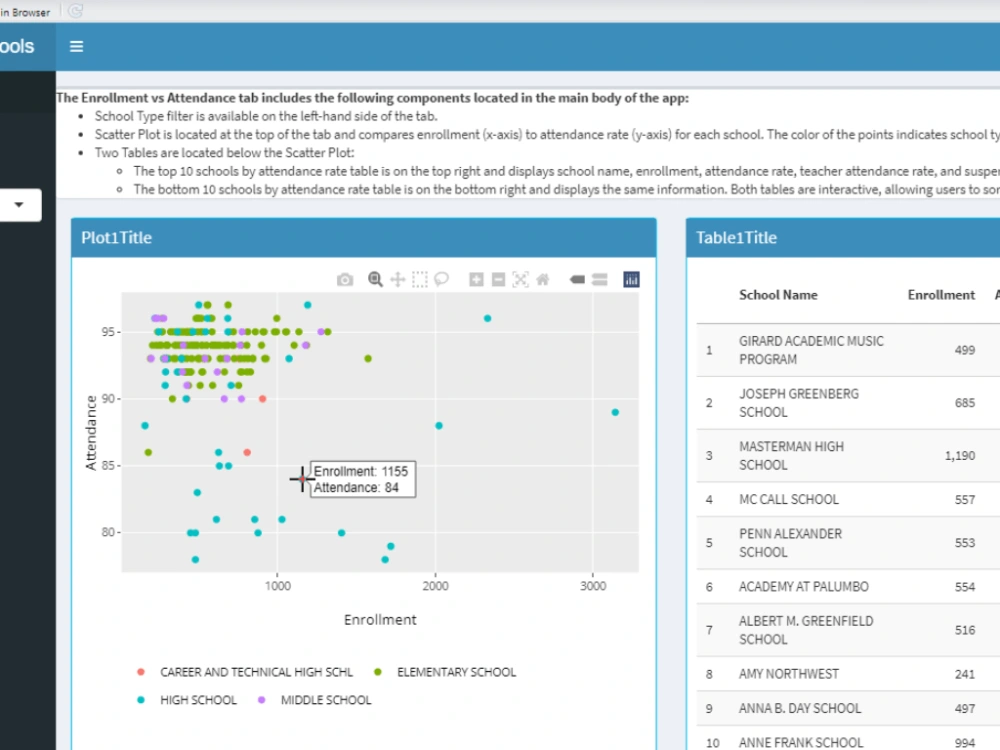Select the Zoom magnifier tool in plot toolbar
Screen dimensions: 1000x750
click(x=376, y=279)
